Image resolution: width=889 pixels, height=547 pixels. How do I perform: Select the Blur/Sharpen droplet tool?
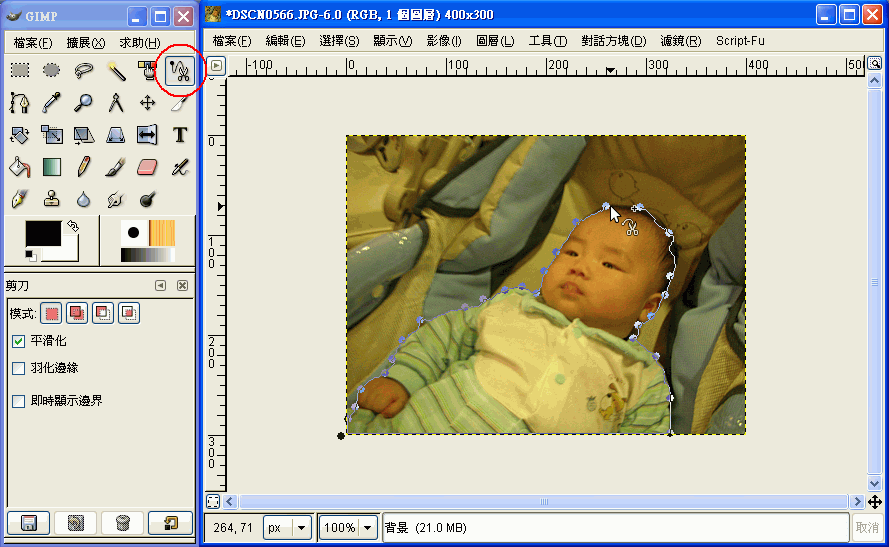pyautogui.click(x=83, y=200)
